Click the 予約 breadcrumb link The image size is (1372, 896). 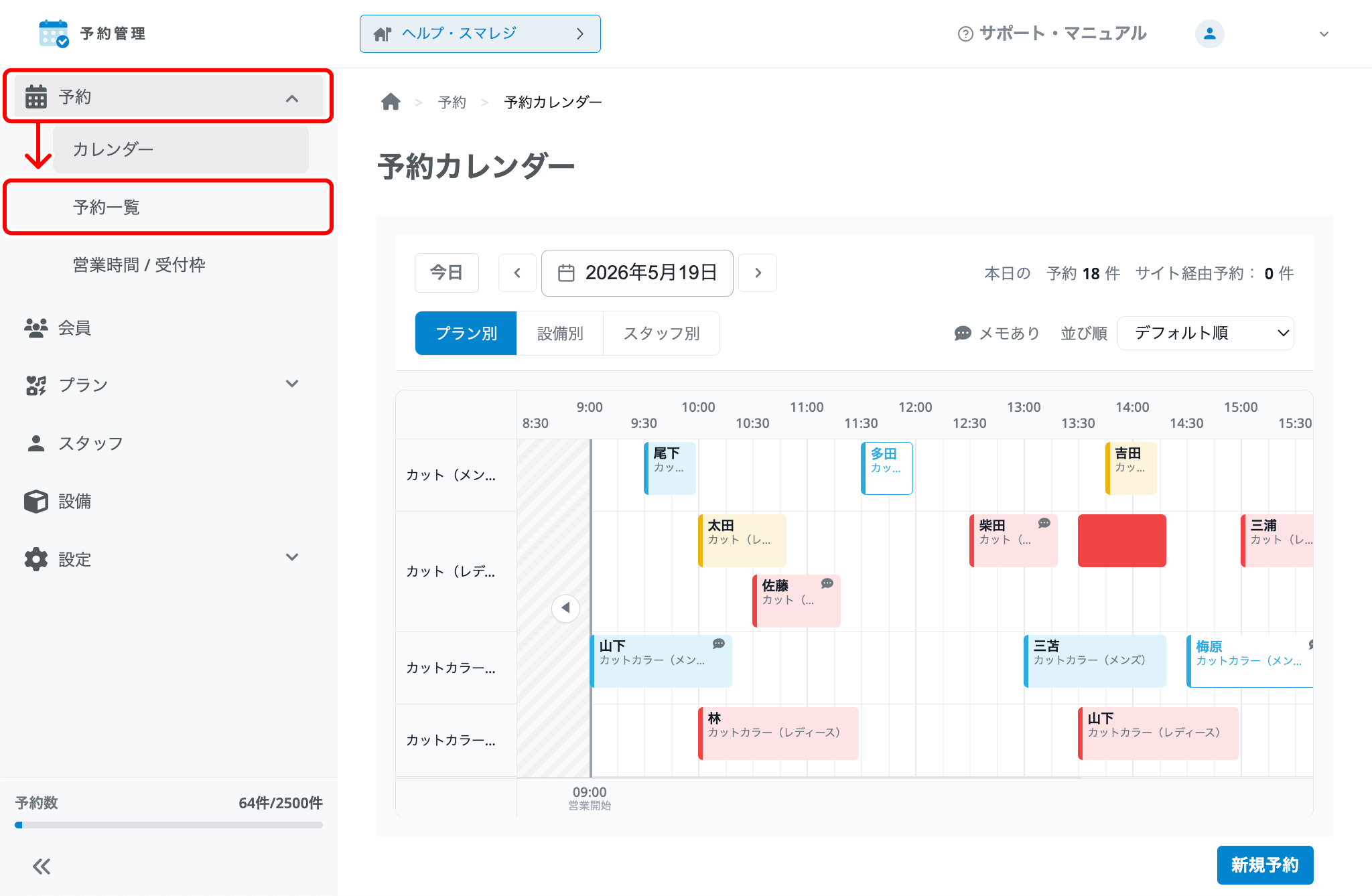click(452, 102)
